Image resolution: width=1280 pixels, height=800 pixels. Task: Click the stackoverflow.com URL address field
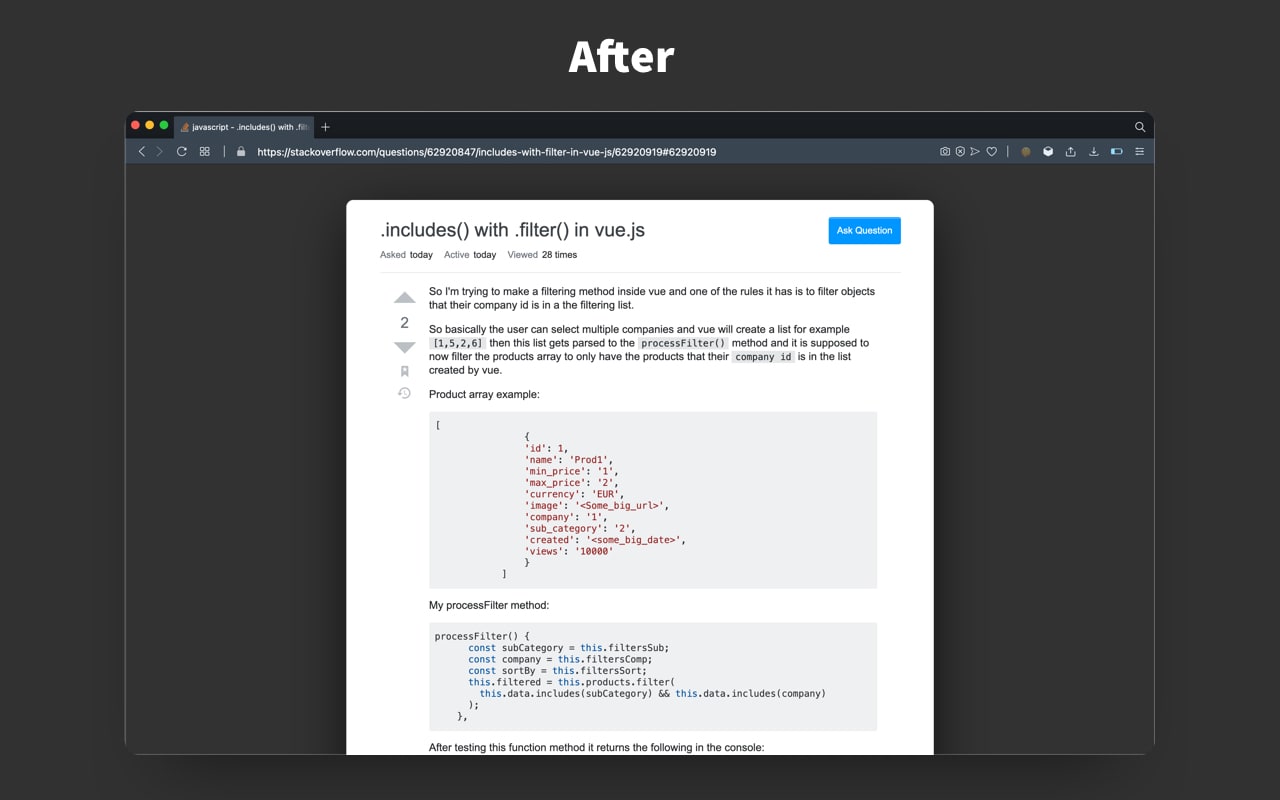click(486, 152)
